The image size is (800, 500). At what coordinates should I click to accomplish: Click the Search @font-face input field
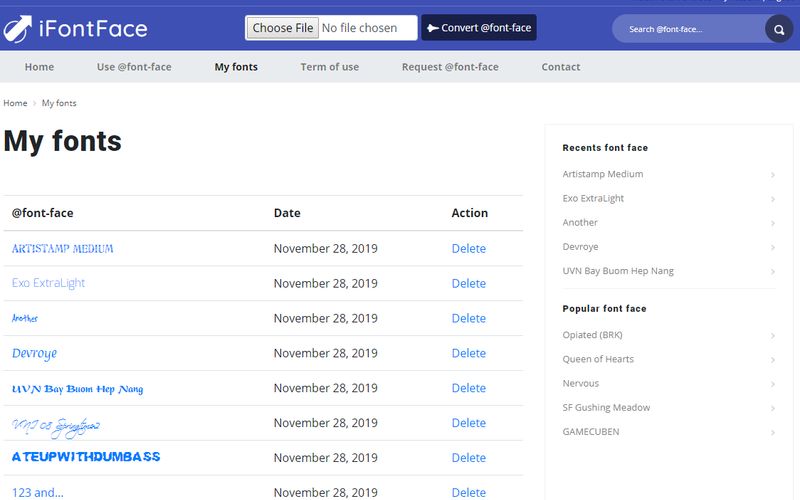(690, 29)
